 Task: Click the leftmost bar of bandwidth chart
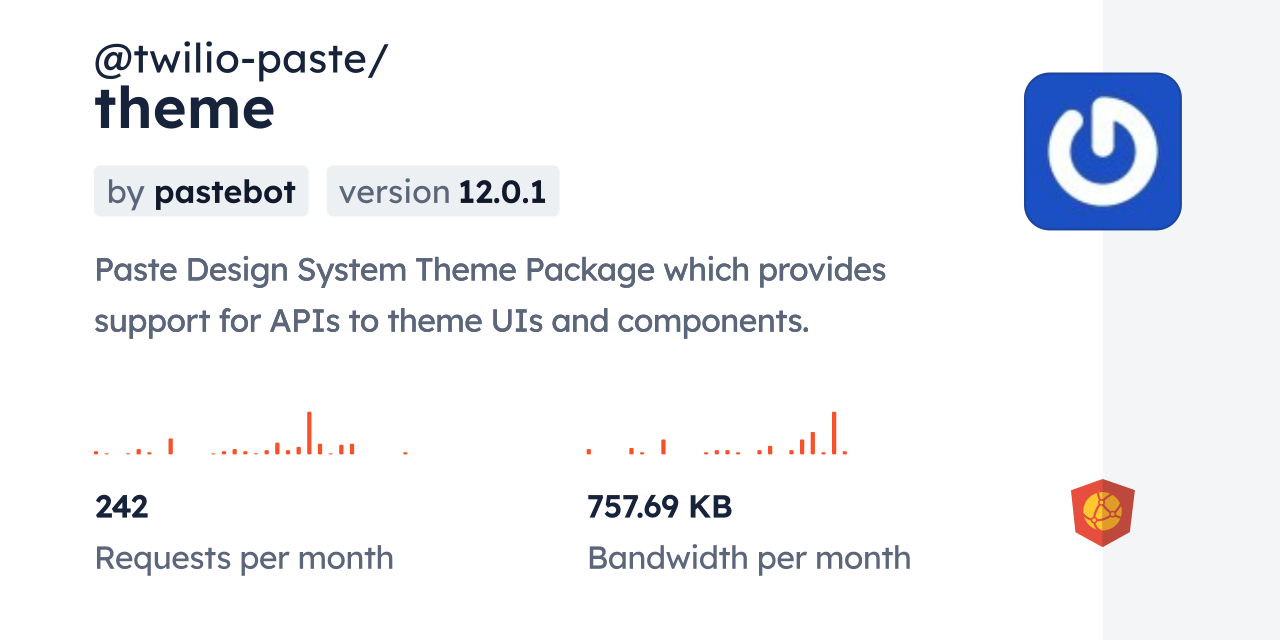point(589,452)
